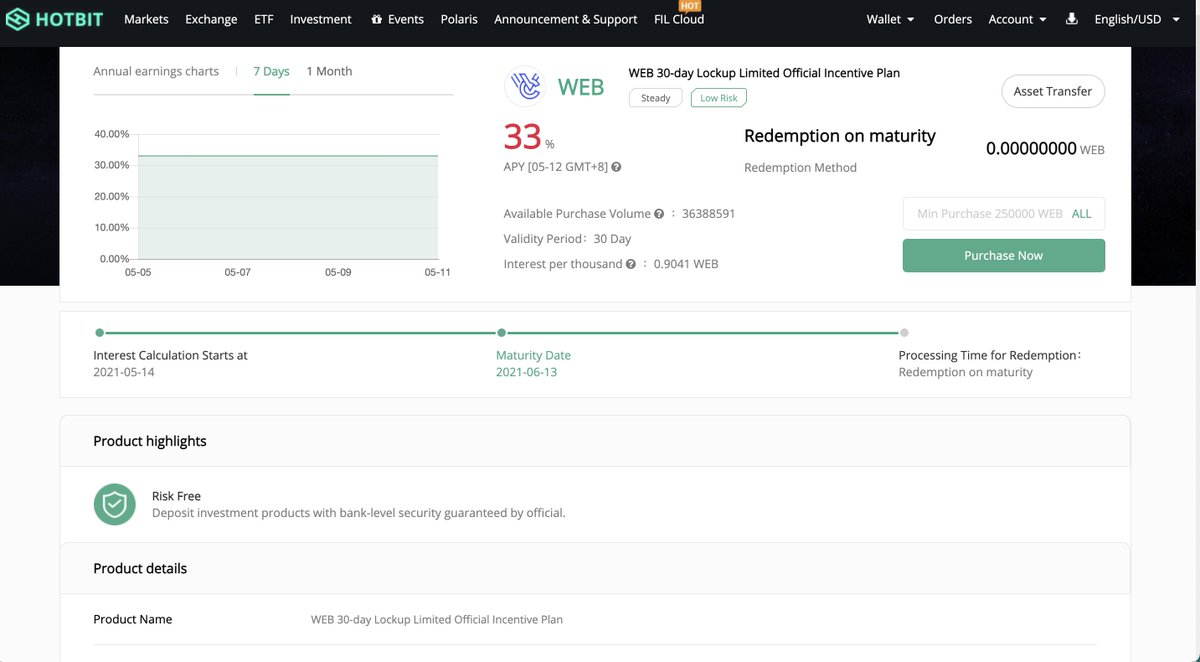Click the Product Name row label
Screen dimensions: 1200x662
133,619
